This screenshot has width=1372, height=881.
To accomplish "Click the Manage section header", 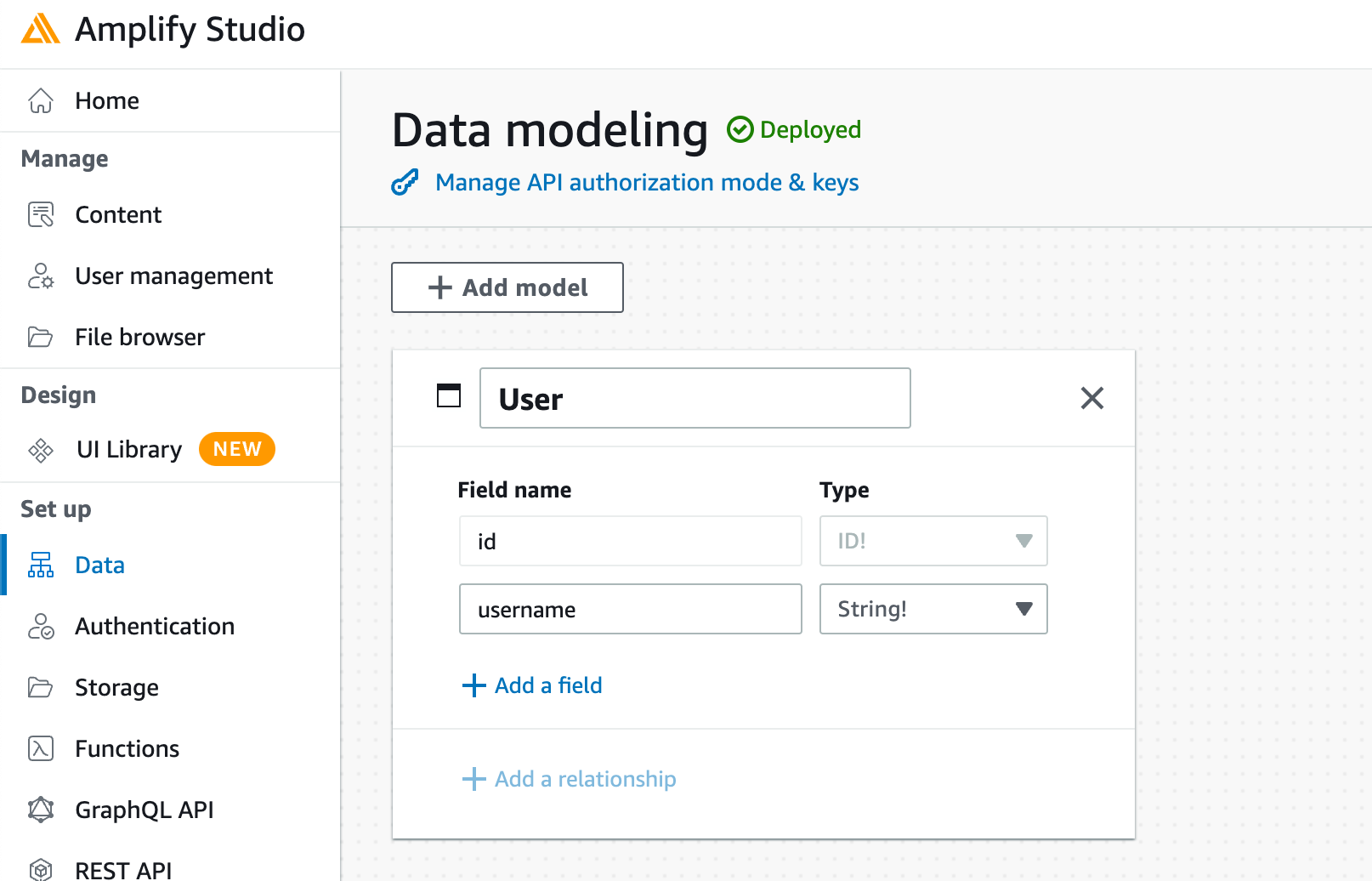I will pyautogui.click(x=65, y=159).
